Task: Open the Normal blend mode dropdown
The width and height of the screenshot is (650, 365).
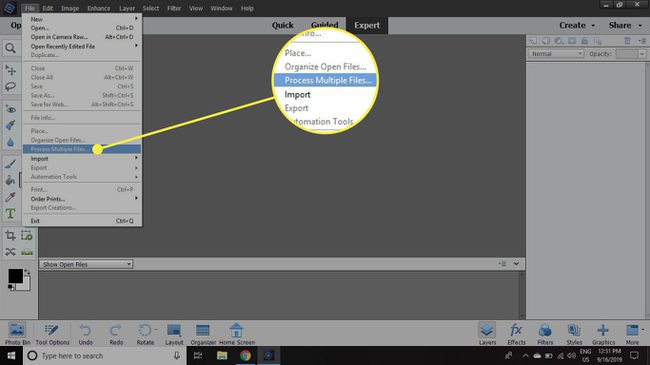Action: 556,54
